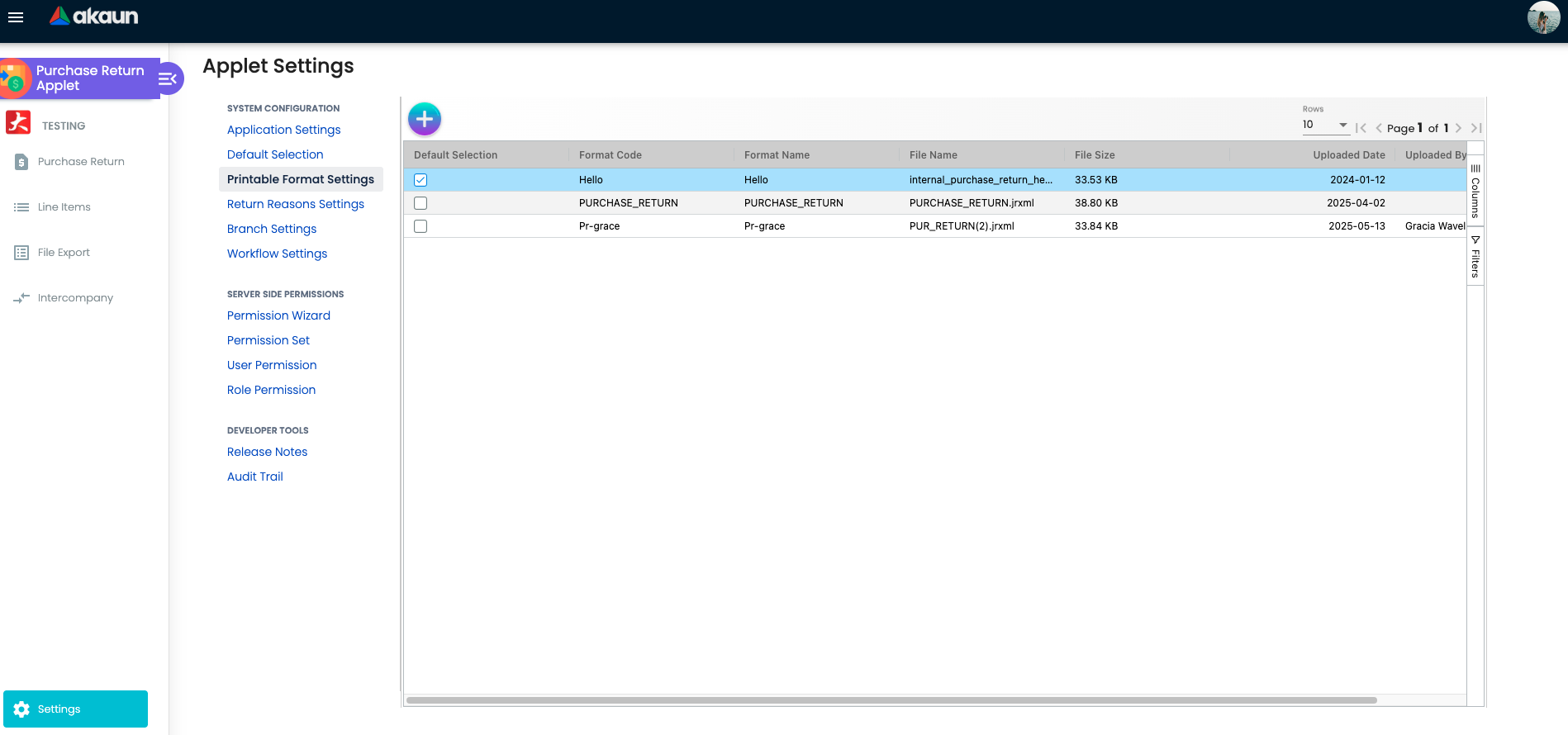Go to next page
Screen dimensions: 1568x735
(x=1458, y=128)
